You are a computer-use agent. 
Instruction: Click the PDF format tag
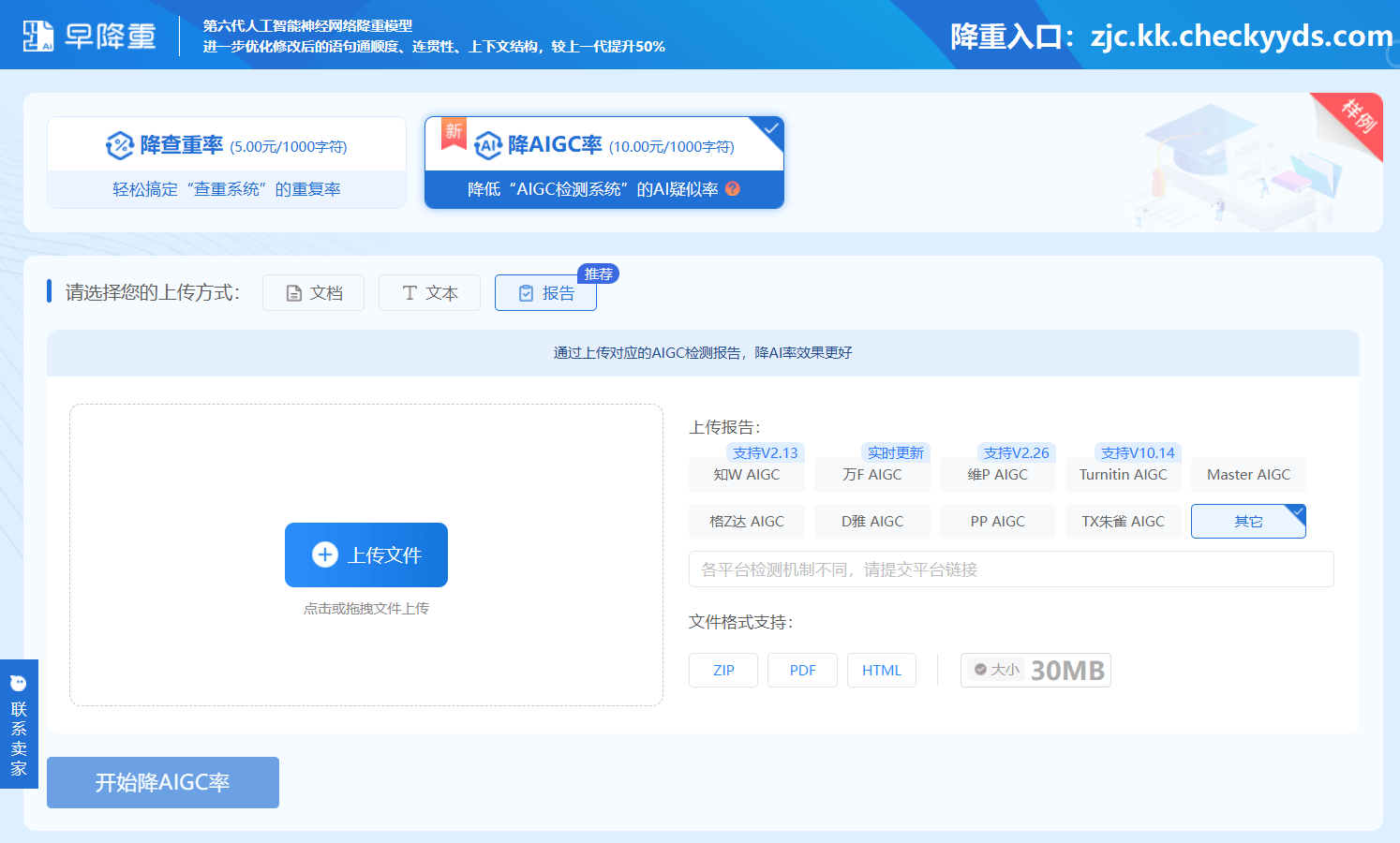802,671
